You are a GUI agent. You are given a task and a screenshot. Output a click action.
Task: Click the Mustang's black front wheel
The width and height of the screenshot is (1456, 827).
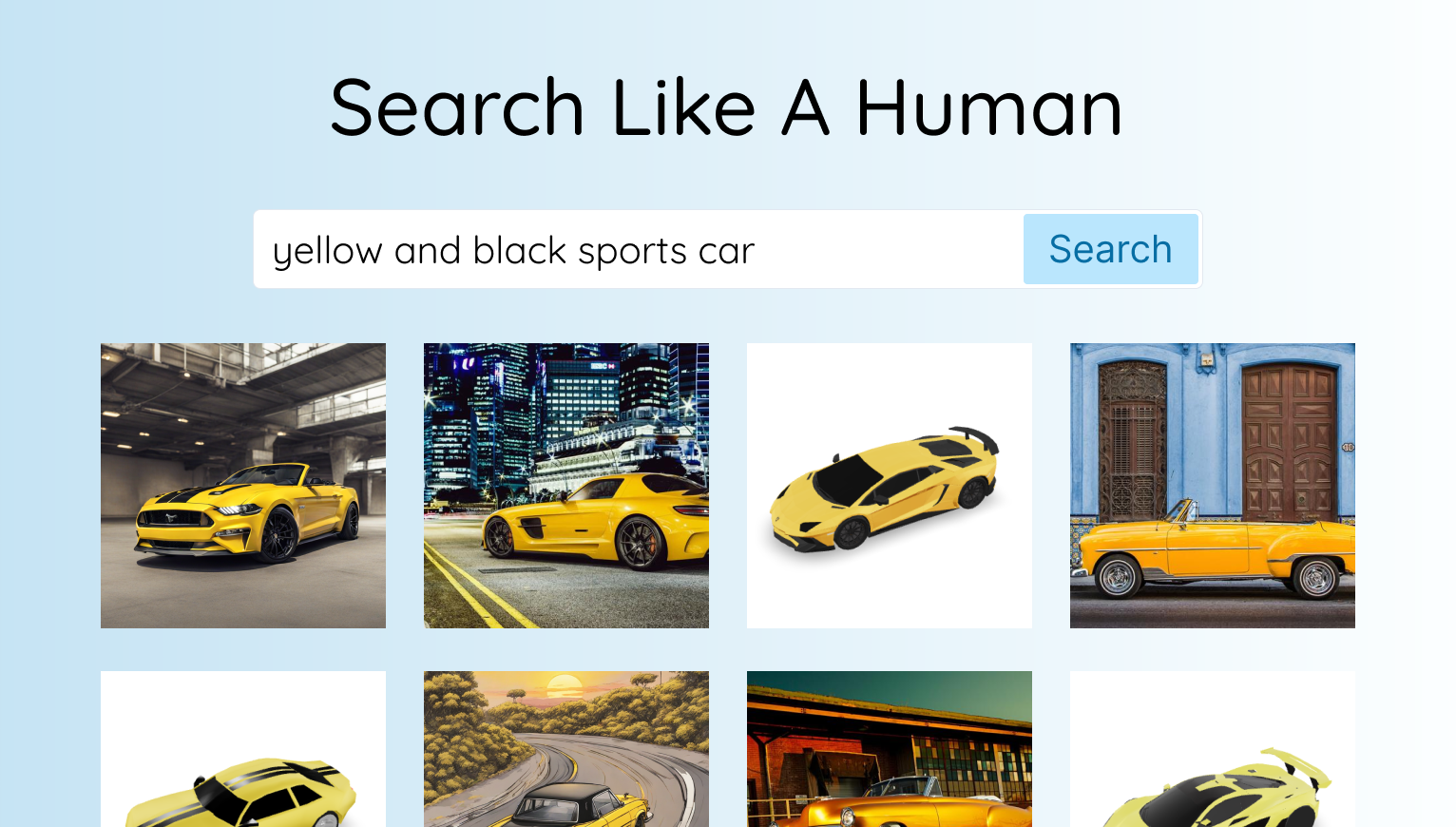tap(278, 534)
